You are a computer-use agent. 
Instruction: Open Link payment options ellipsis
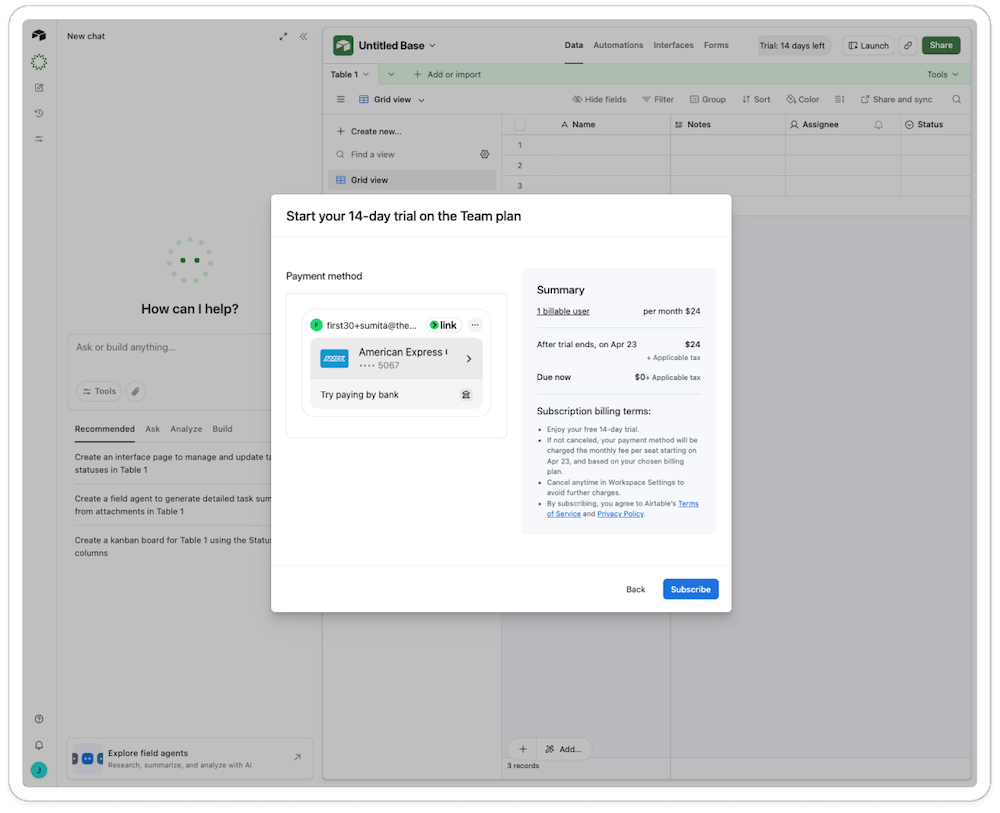tap(475, 325)
